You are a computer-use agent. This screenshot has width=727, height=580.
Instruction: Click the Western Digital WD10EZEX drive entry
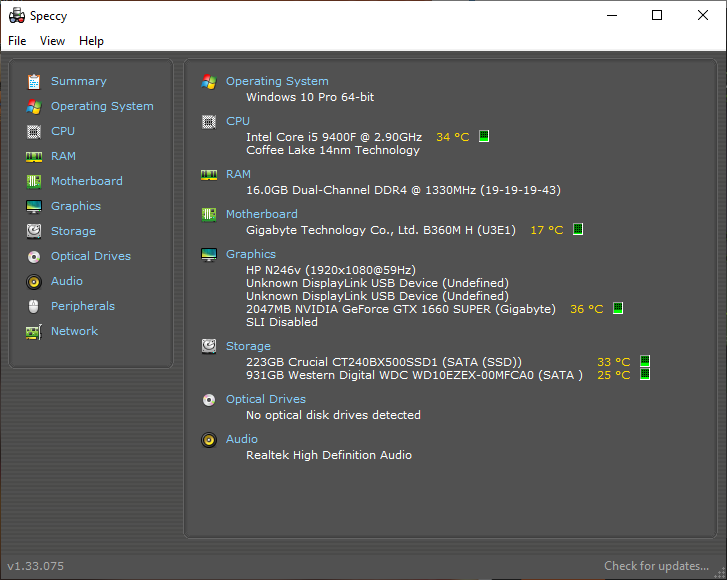(x=414, y=375)
